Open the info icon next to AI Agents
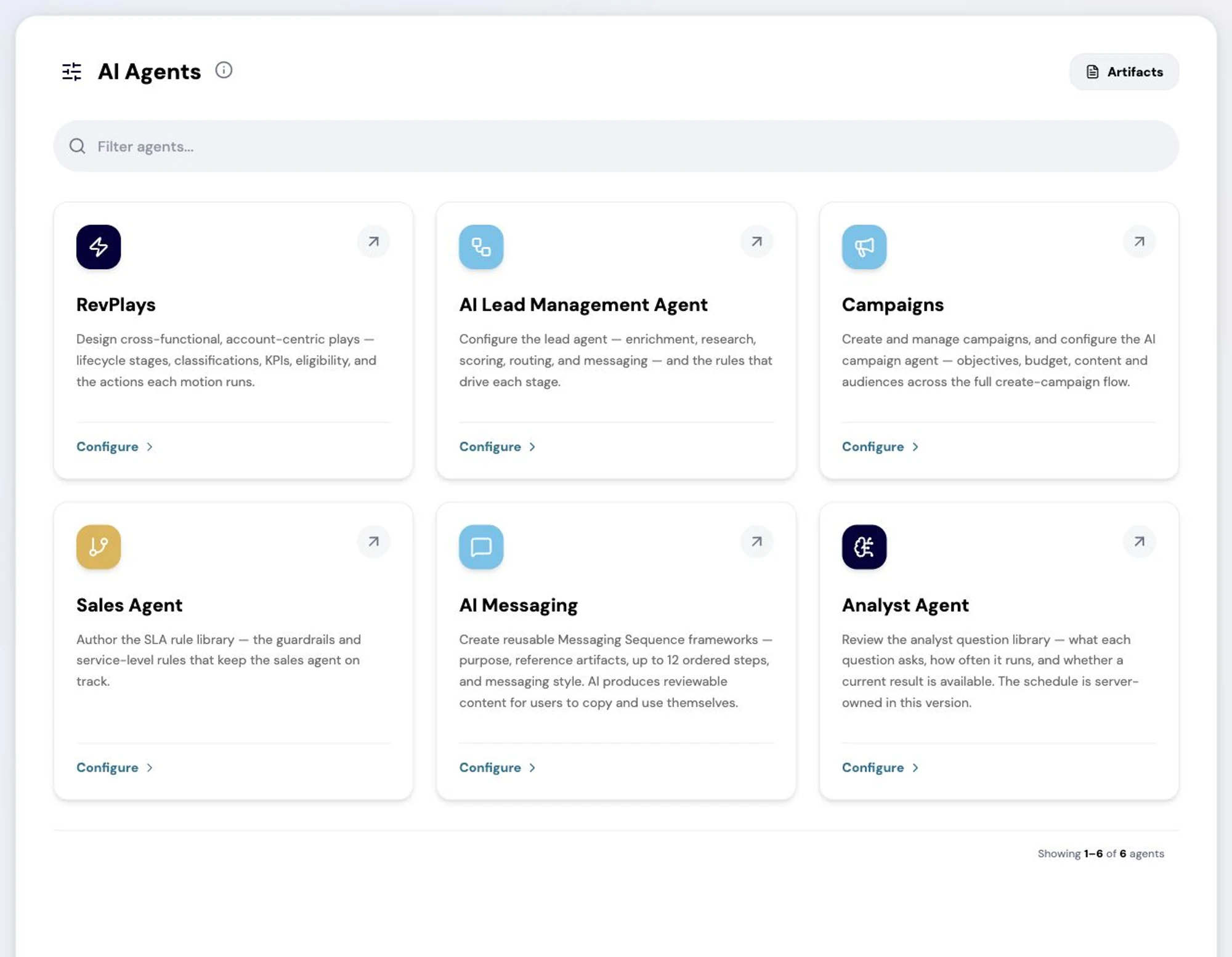 coord(224,70)
